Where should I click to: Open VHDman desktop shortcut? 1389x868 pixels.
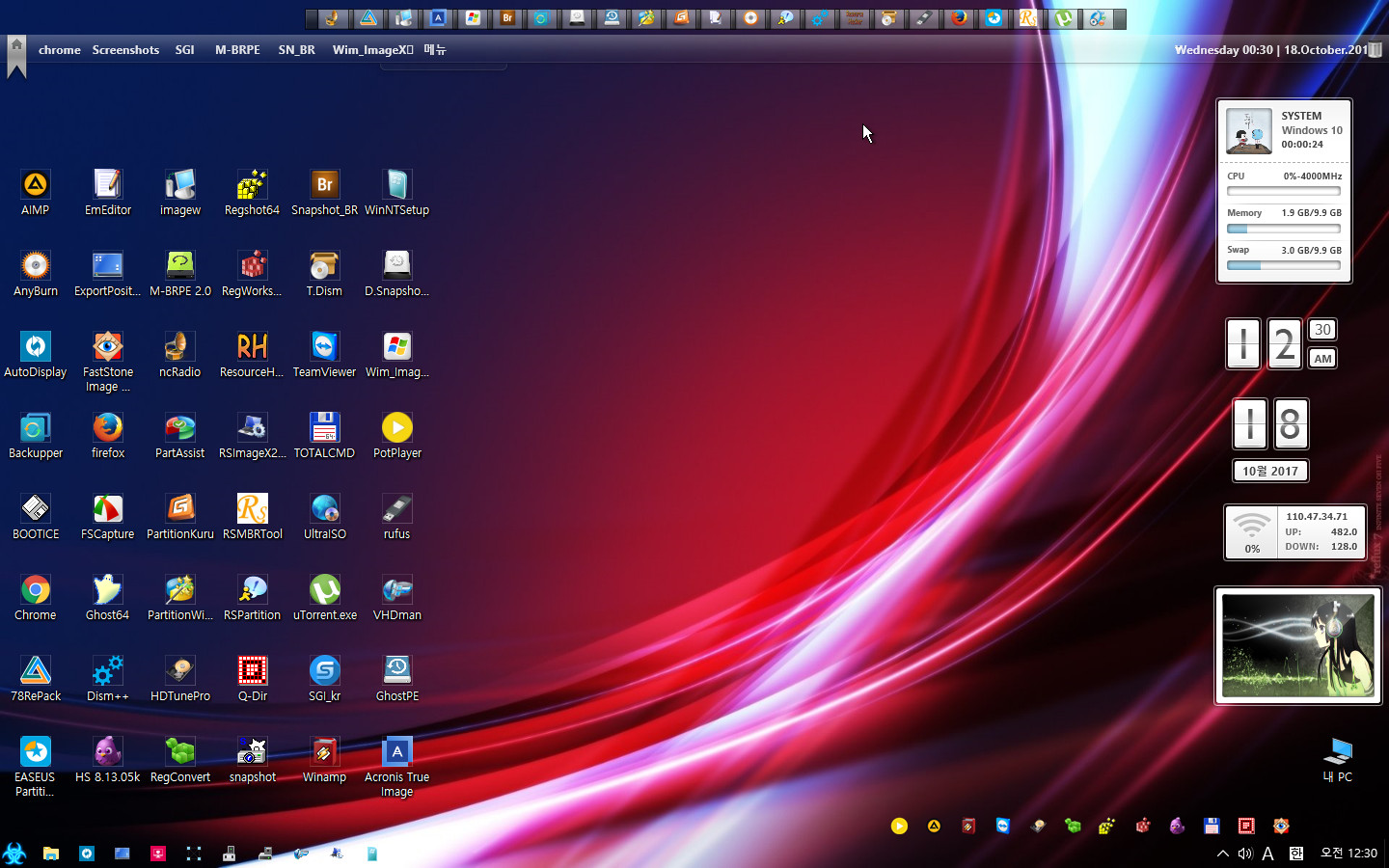tap(396, 598)
